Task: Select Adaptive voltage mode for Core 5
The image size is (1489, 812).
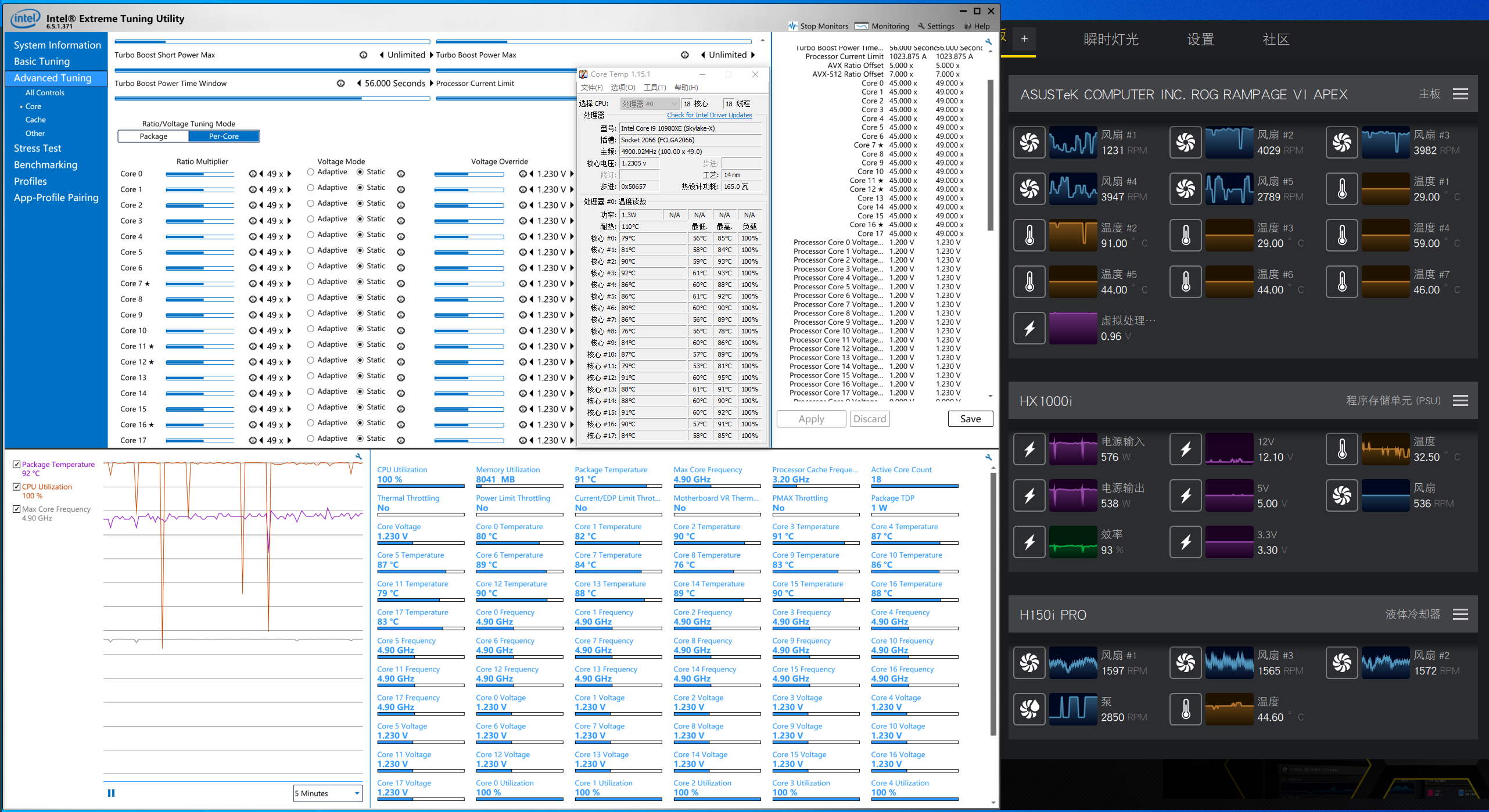Action: point(311,250)
